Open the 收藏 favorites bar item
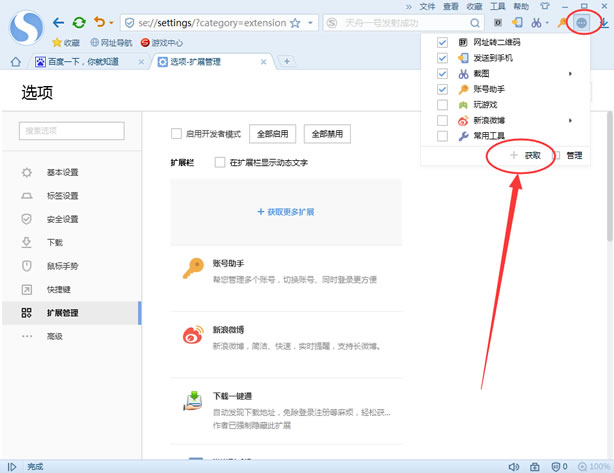614x473 pixels. tap(66, 42)
